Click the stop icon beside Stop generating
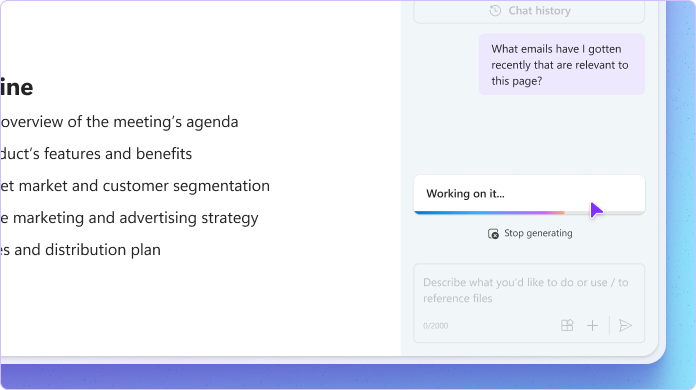Viewport: 696px width, 390px height. point(493,234)
